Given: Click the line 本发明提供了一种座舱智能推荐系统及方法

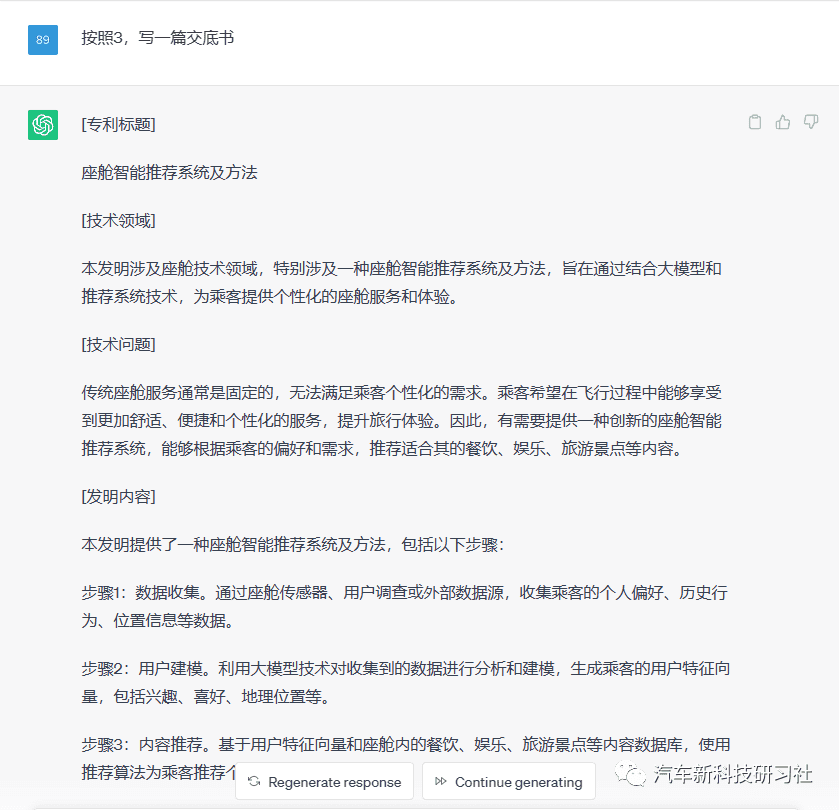Looking at the screenshot, I should (292, 545).
